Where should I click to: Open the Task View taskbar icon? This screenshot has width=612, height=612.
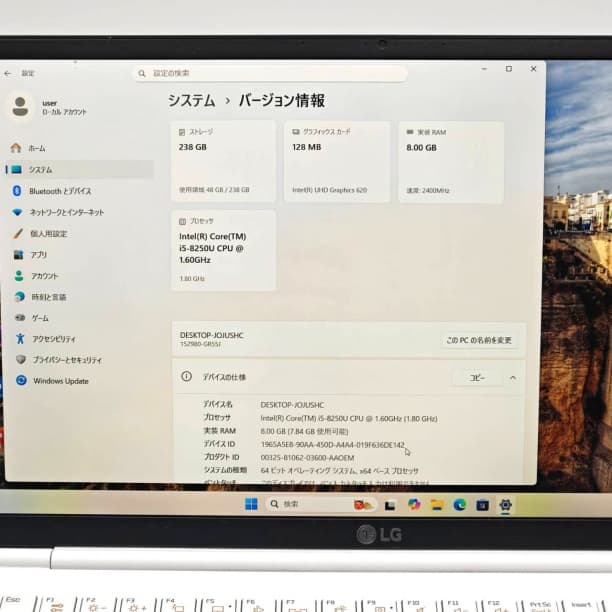[390, 505]
